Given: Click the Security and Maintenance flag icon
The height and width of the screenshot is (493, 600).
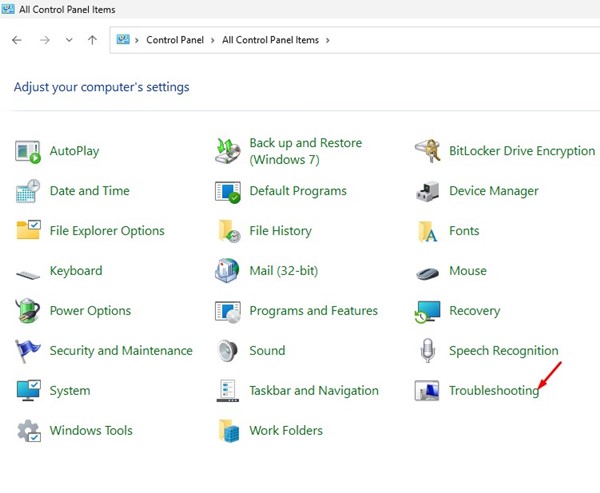Looking at the screenshot, I should [x=28, y=351].
